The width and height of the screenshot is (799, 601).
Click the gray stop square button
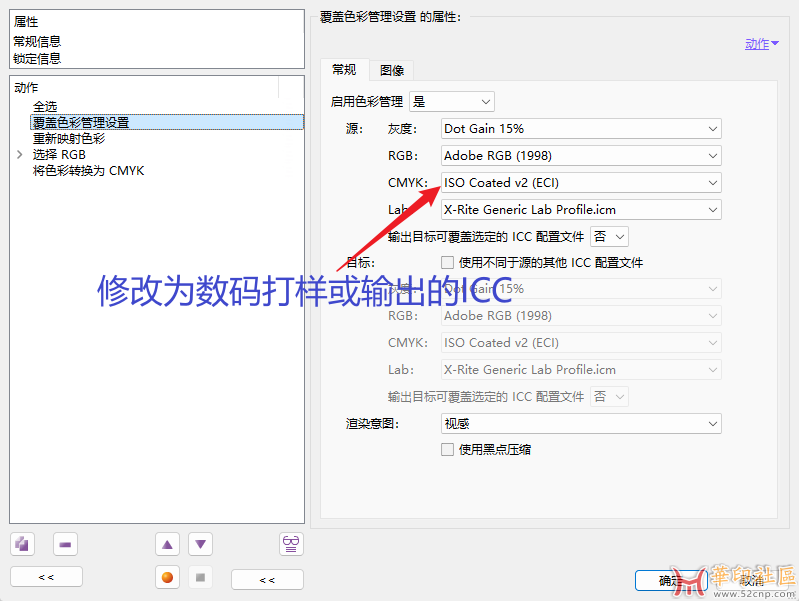[x=200, y=578]
